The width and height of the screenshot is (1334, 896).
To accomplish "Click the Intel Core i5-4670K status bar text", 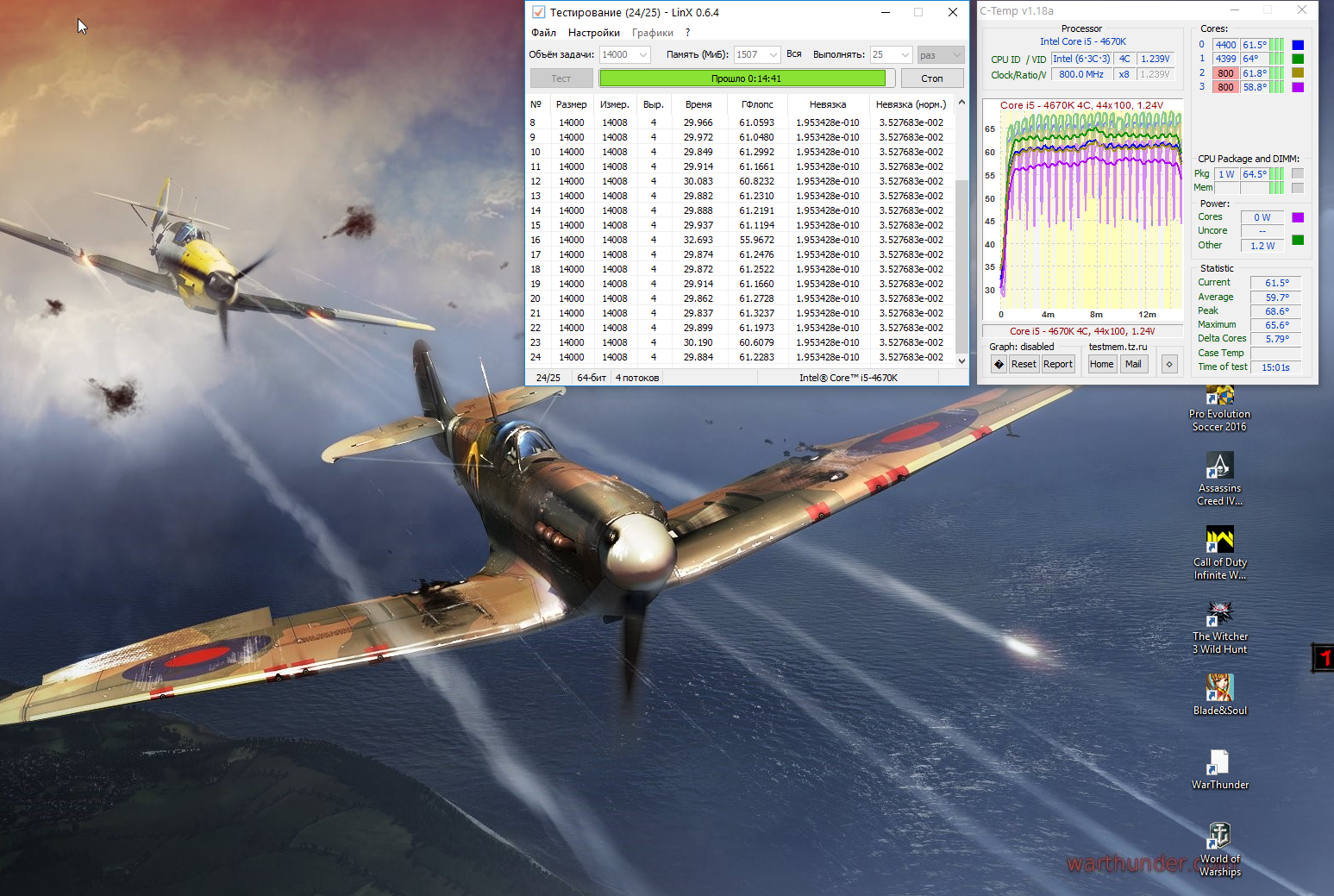I will point(849,378).
